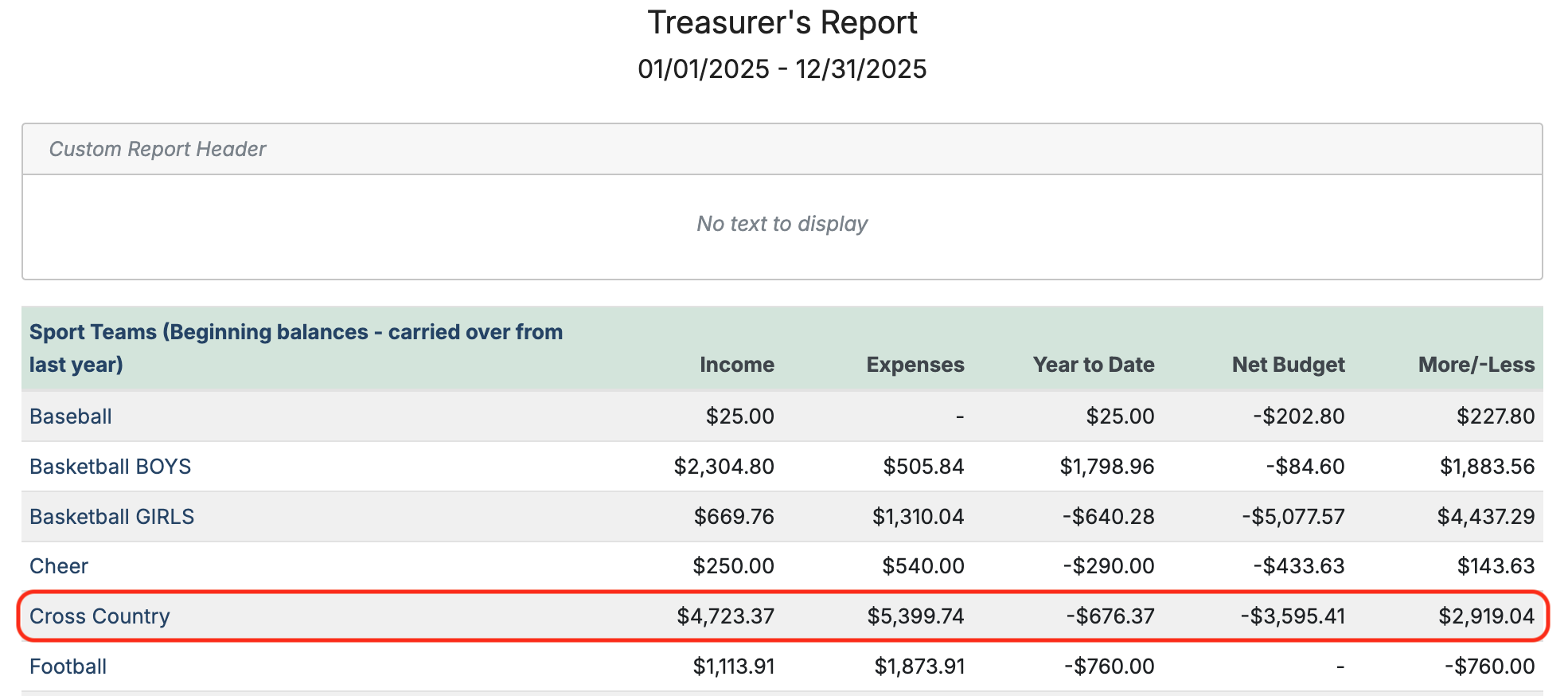1568x696 pixels.
Task: Click the Year to Date column header
Action: 1094,365
